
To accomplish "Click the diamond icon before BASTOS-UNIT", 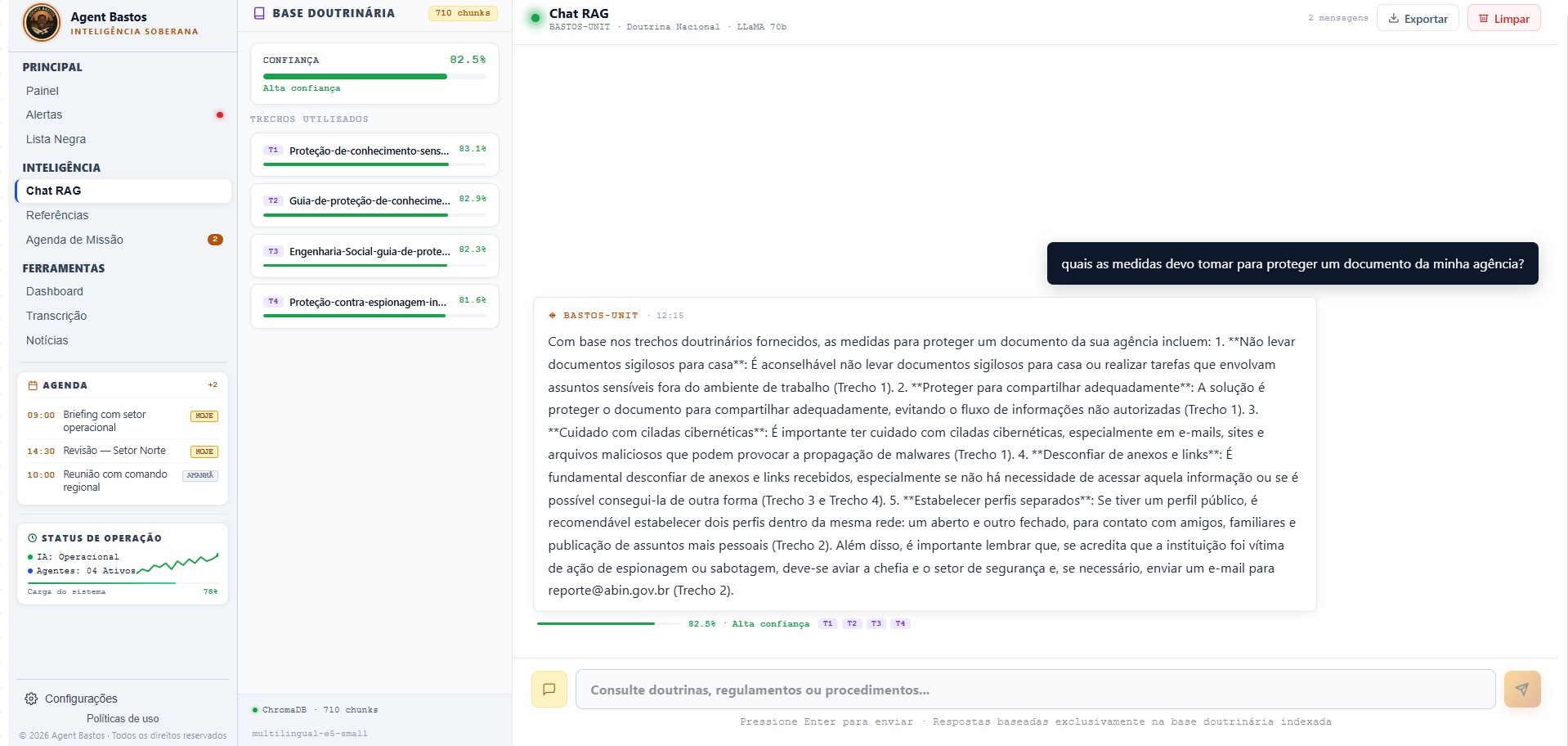I will [553, 315].
